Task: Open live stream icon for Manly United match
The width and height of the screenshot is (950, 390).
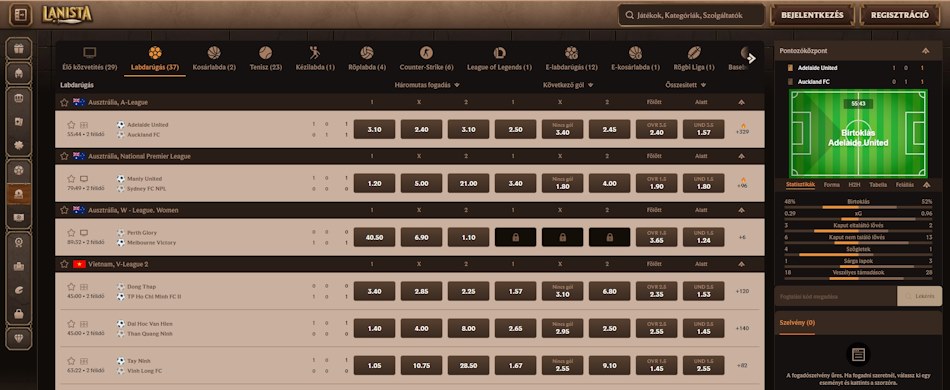Action: 84,179
